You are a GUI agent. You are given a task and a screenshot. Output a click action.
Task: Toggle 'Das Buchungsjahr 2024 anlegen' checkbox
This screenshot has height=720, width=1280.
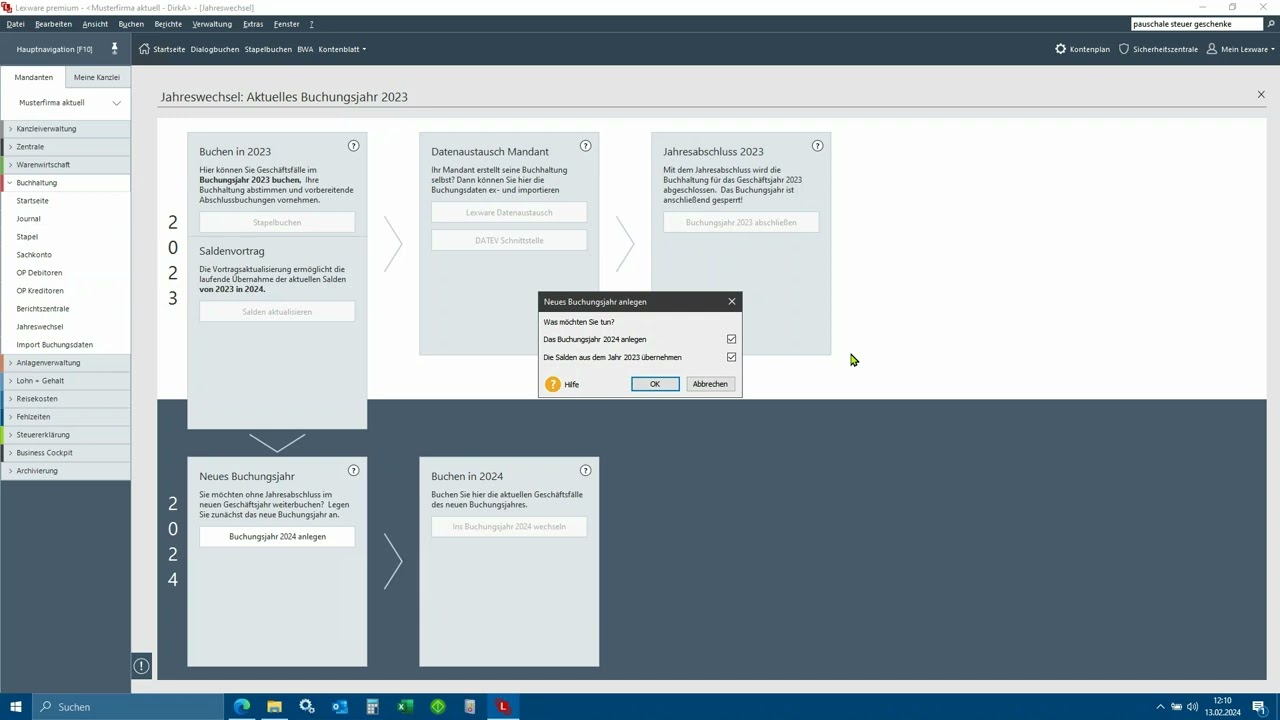[731, 339]
